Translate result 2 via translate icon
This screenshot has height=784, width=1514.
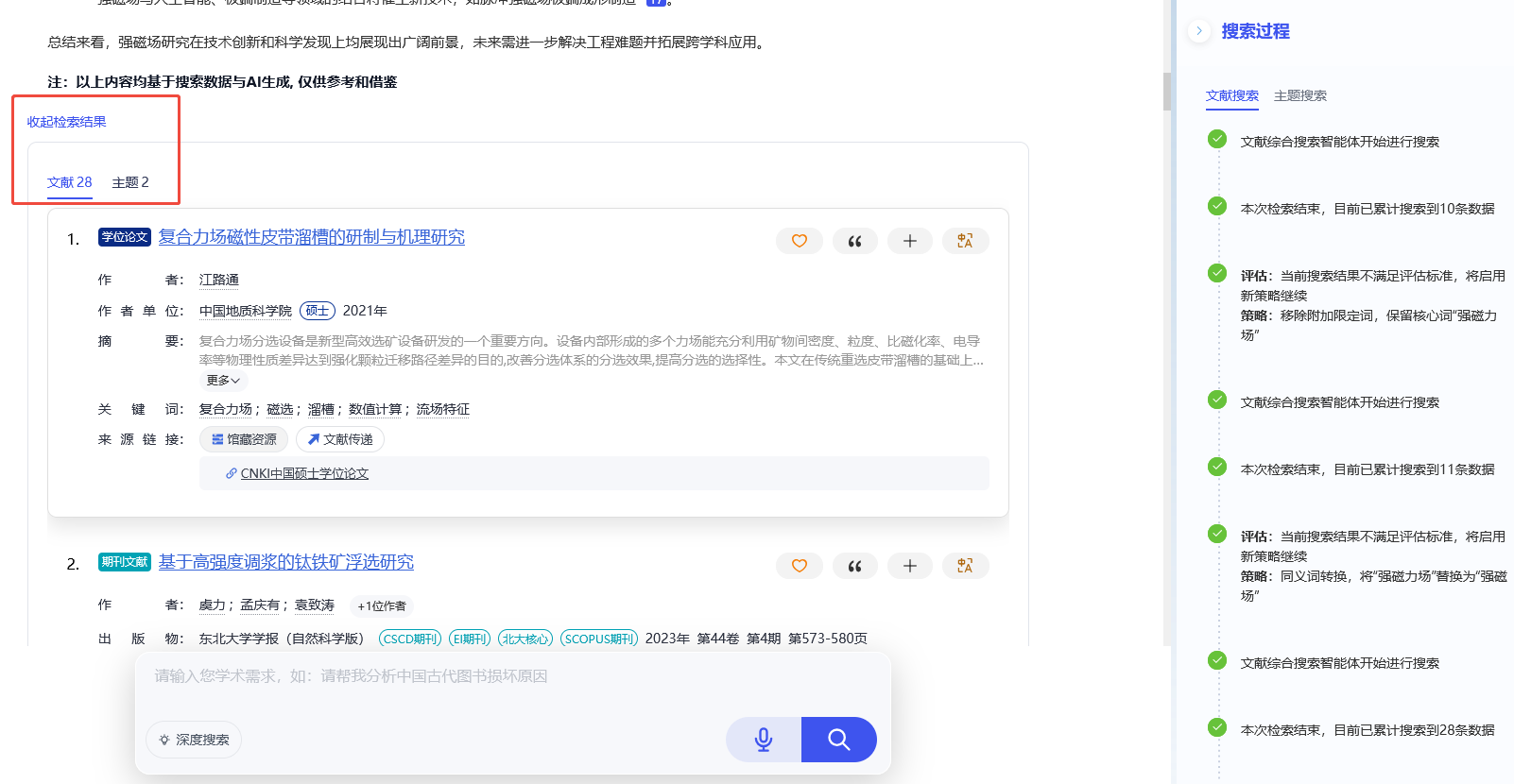pyautogui.click(x=965, y=566)
